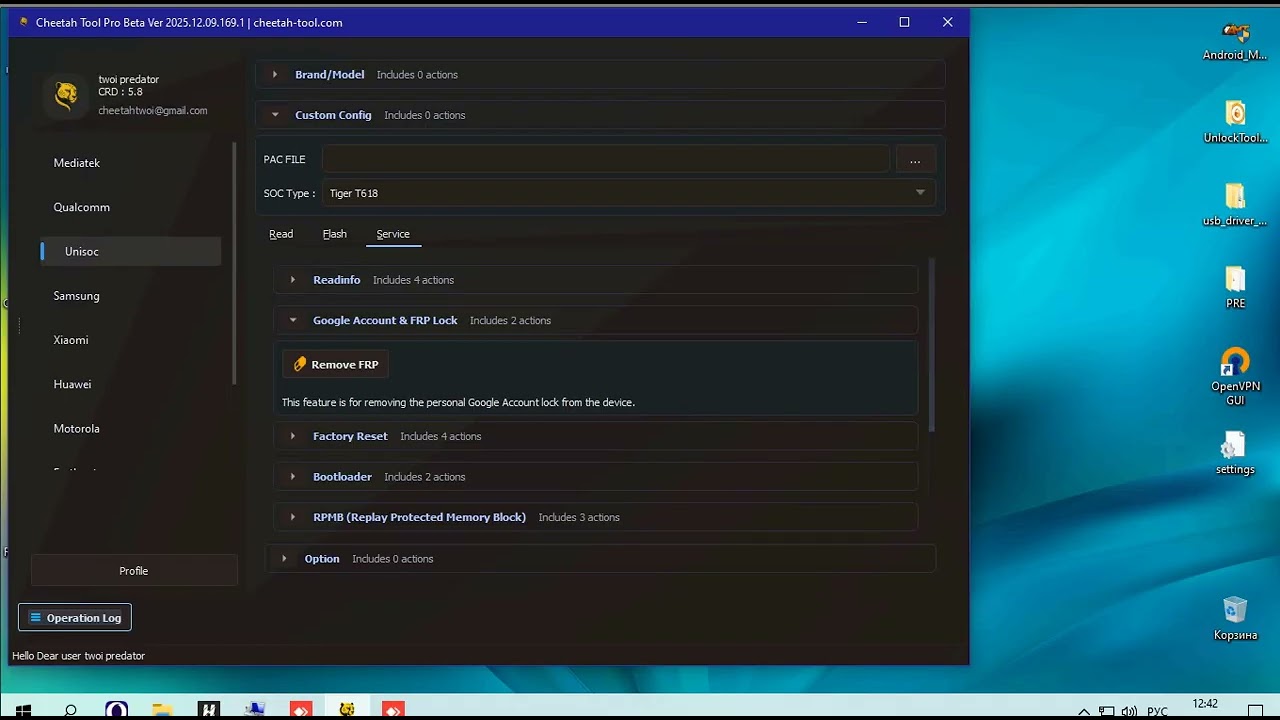This screenshot has height=720, width=1280.
Task: Open the Huawei sidebar section
Action: pyautogui.click(x=130, y=384)
